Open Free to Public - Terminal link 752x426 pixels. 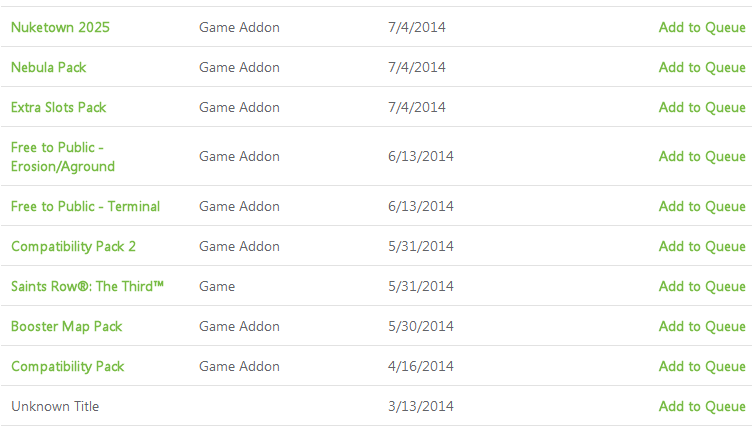[85, 206]
